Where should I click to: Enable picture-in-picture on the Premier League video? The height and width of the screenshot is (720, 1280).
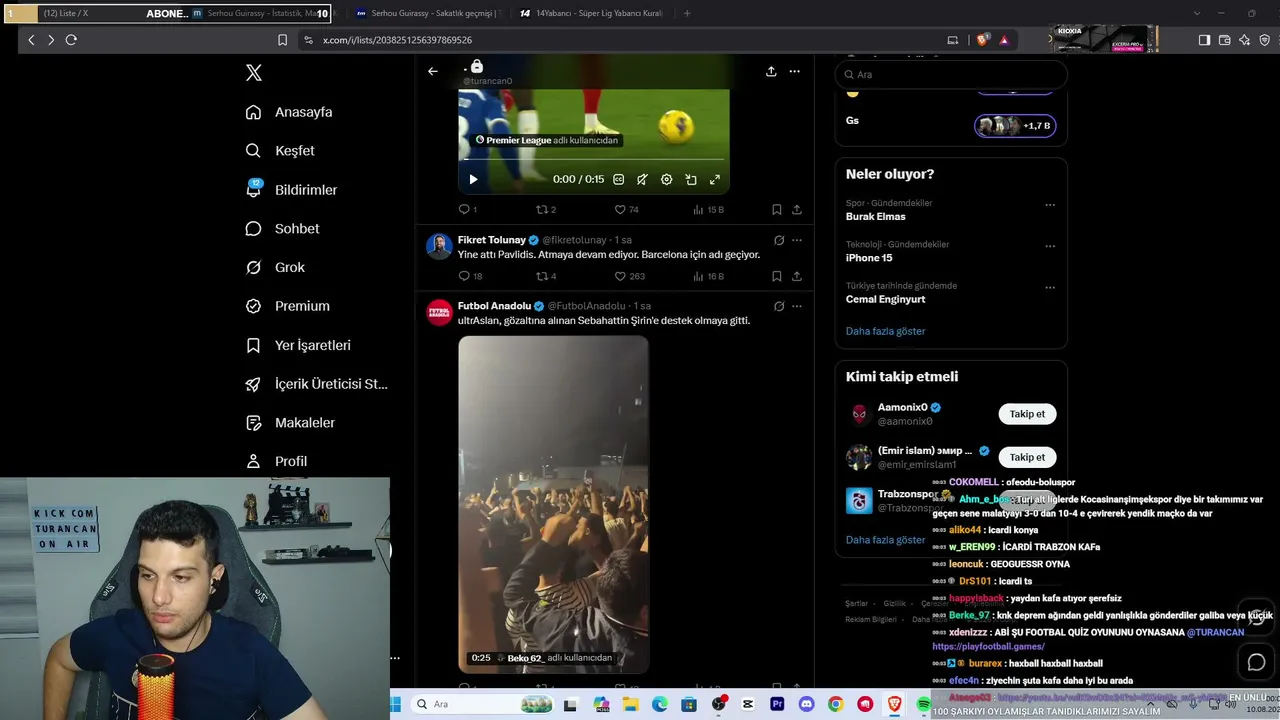691,180
